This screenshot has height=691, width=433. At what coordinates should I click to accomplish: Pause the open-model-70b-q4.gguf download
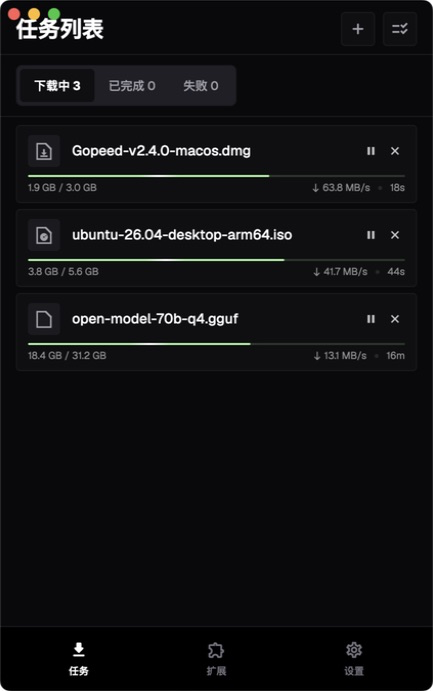371,319
